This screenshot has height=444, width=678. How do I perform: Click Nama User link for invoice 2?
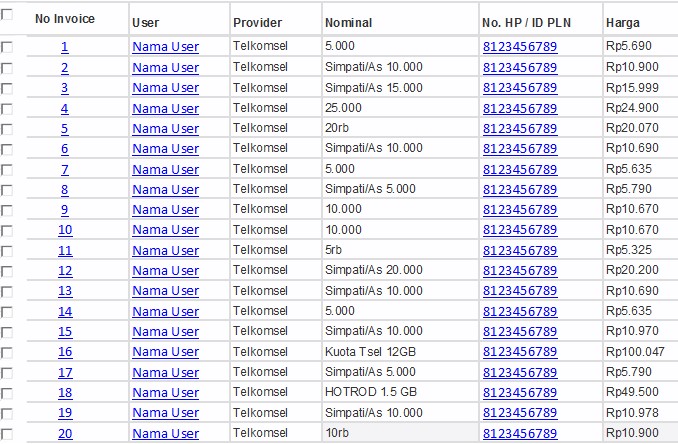click(x=166, y=68)
